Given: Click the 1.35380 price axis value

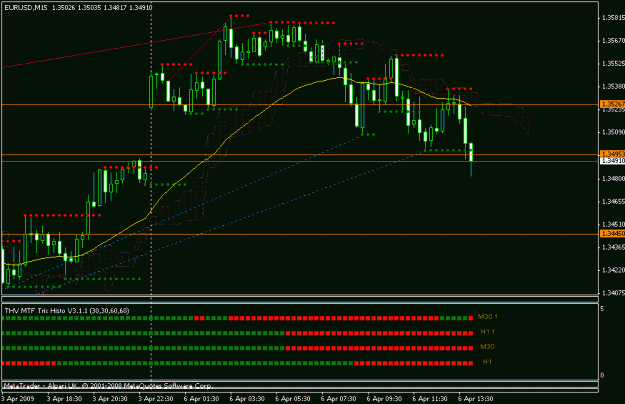Looking at the screenshot, I should (613, 86).
